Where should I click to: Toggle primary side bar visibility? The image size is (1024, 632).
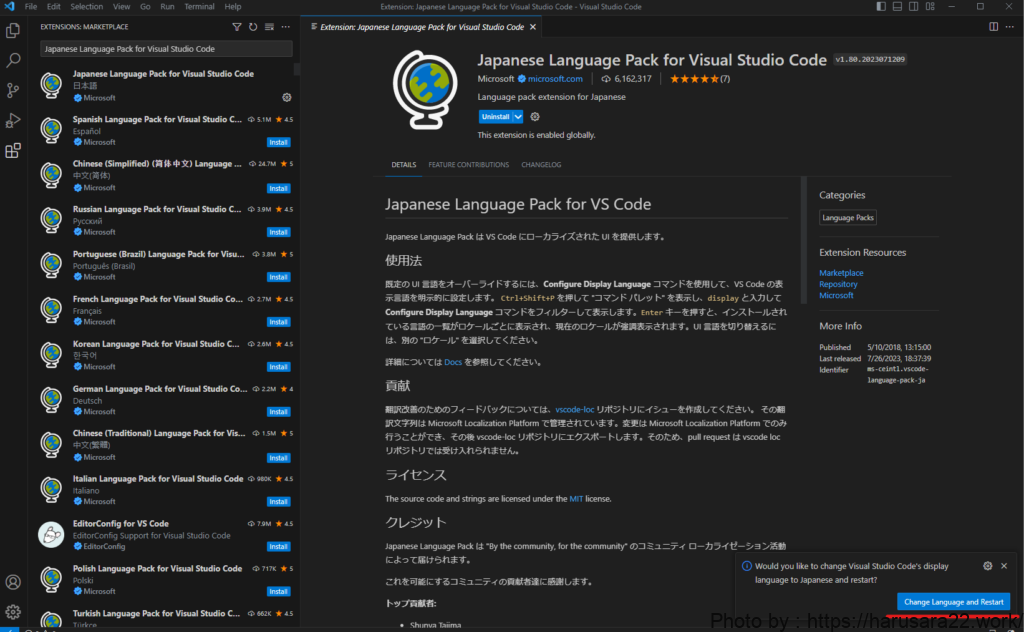point(881,7)
